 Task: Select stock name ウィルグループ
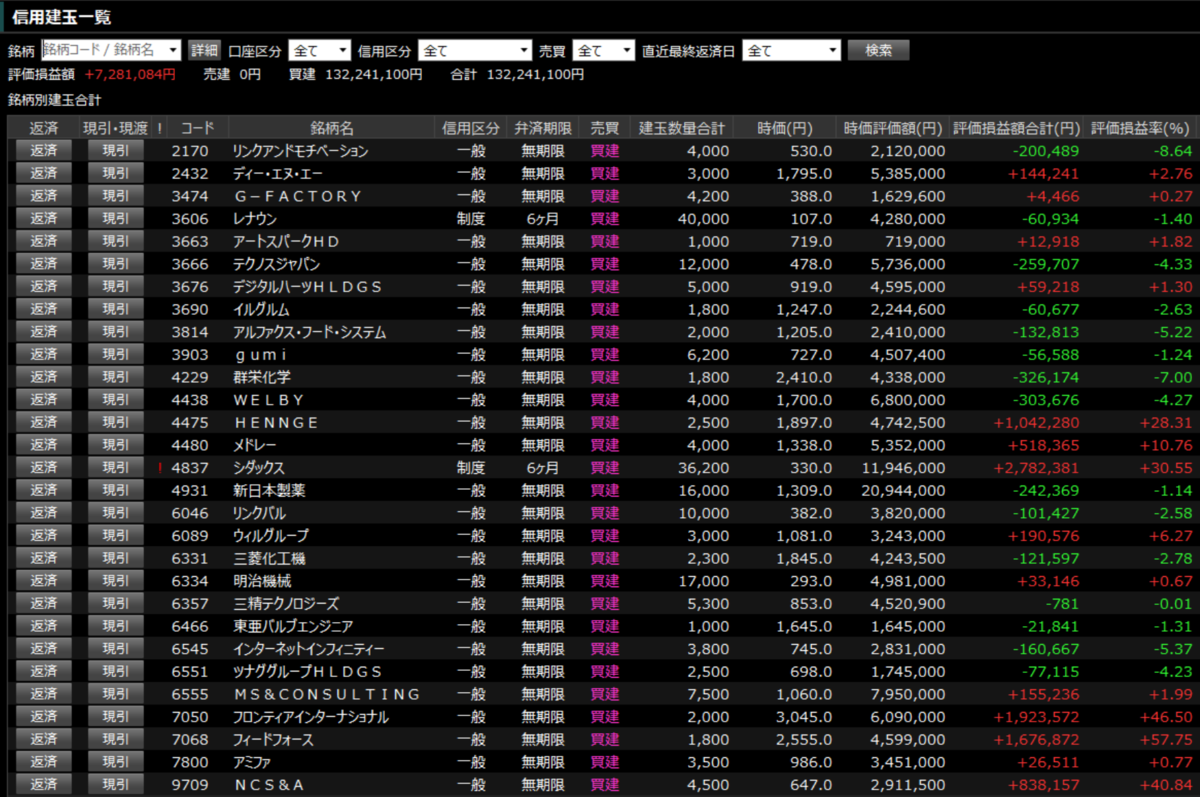[270, 535]
